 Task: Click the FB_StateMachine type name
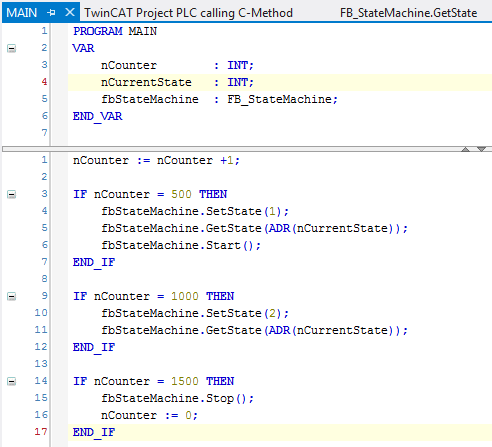pos(279,99)
